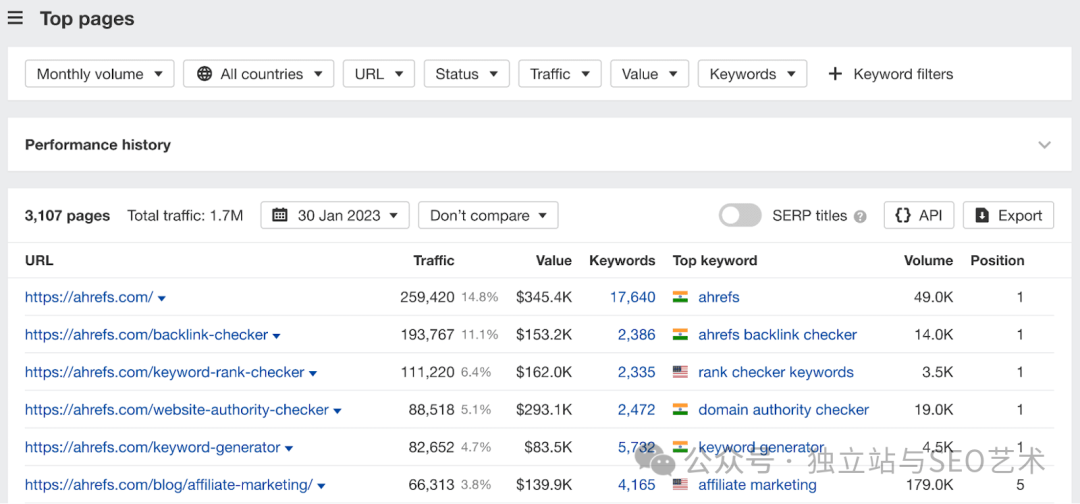
Task: Click volume cell 179.0K
Action: [931, 485]
